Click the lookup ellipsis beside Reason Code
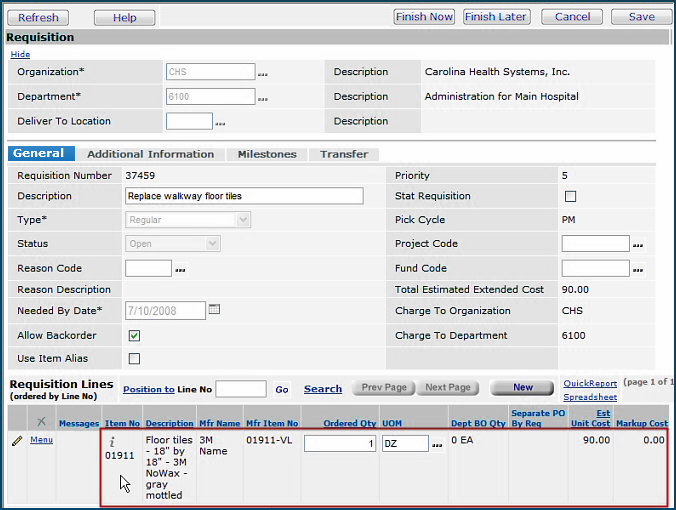676x510 pixels. tap(181, 269)
